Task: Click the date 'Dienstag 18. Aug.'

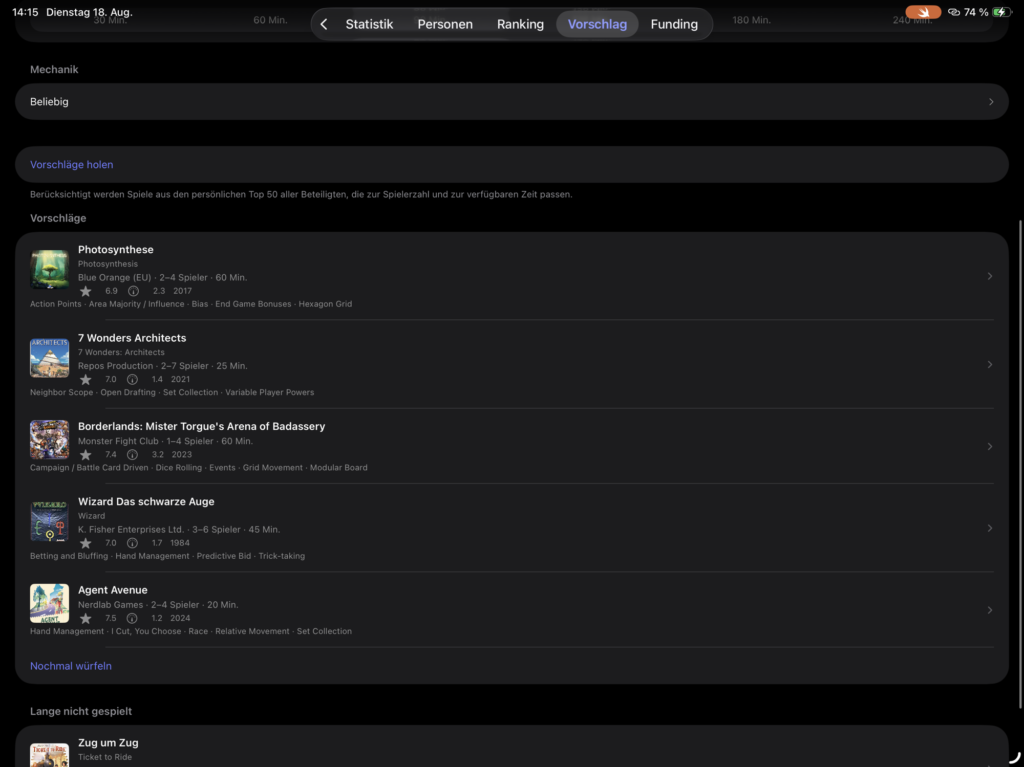Action: tap(89, 12)
